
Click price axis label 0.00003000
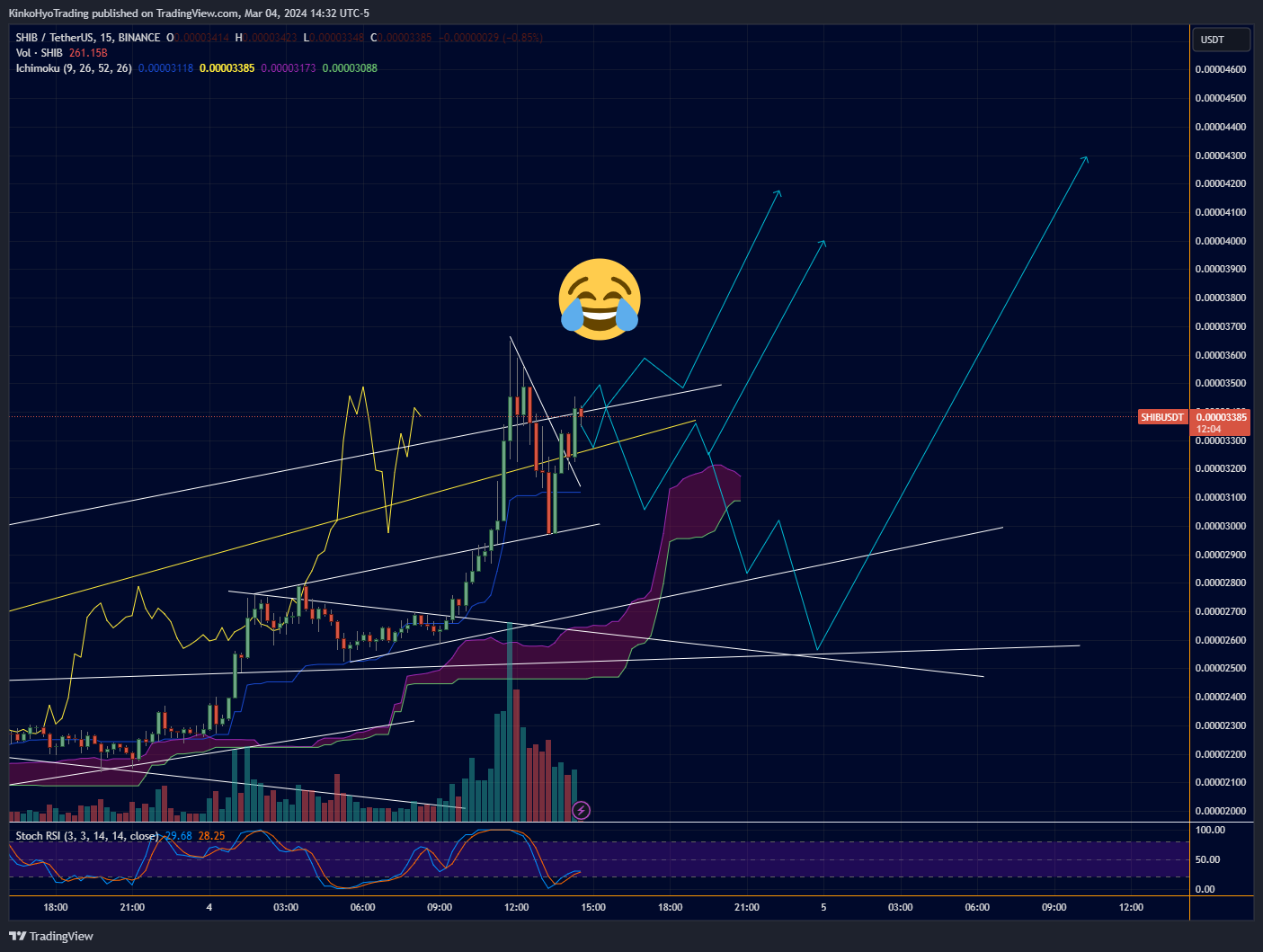coord(1221,526)
